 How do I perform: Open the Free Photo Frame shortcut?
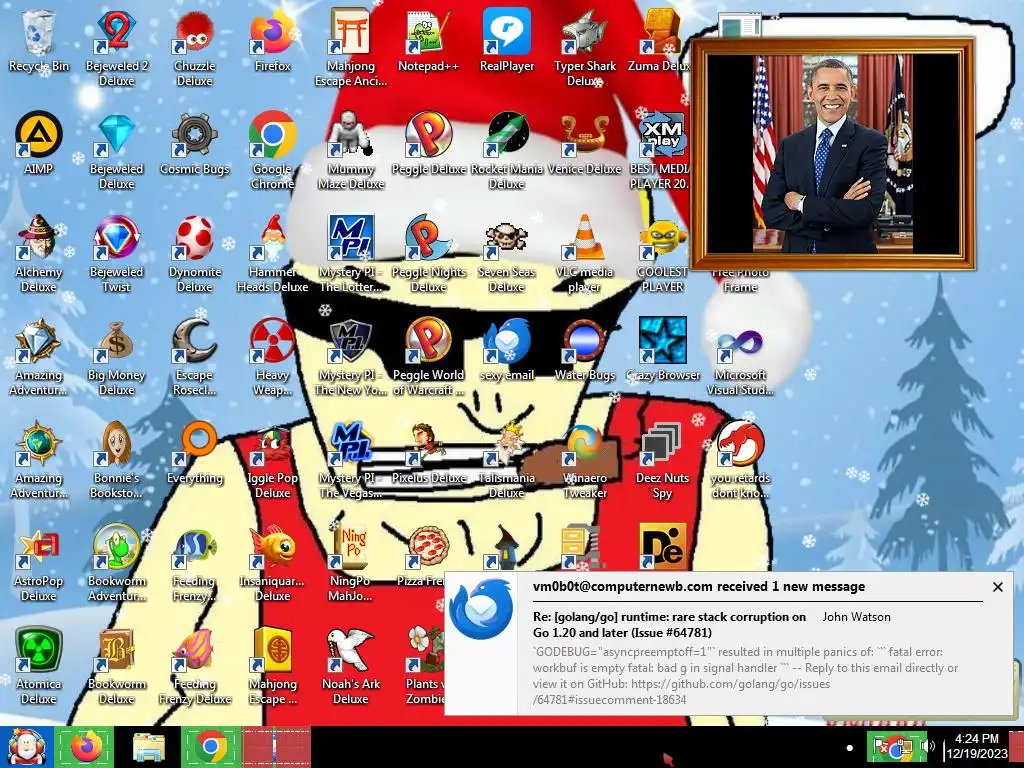pos(740,280)
